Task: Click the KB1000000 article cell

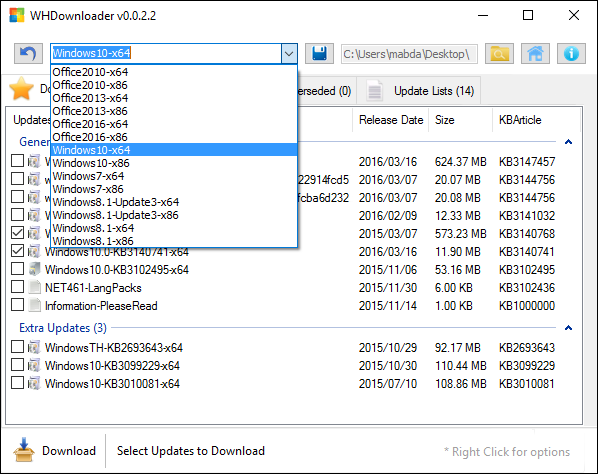Action: tap(527, 305)
